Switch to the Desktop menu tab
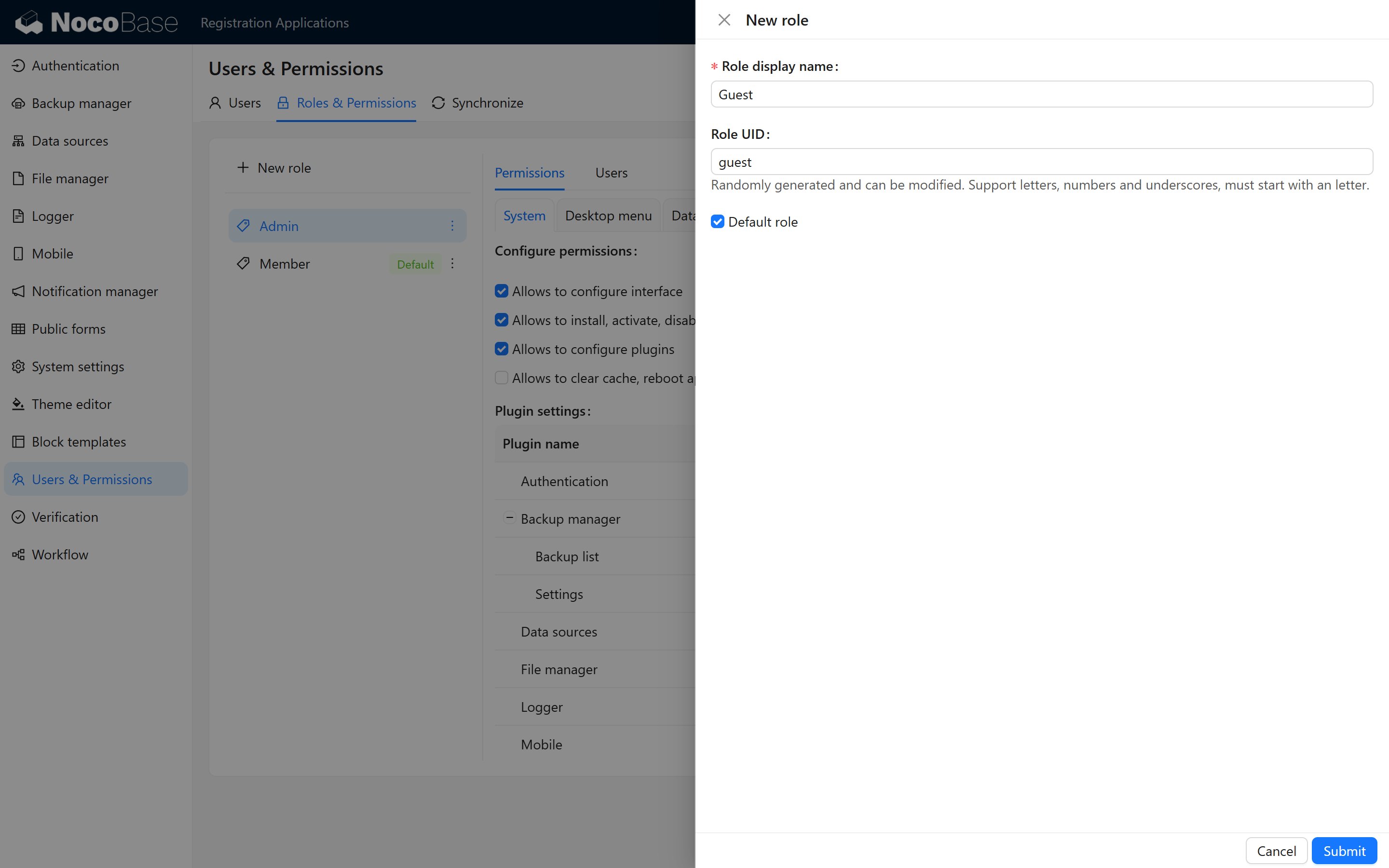 [x=608, y=216]
